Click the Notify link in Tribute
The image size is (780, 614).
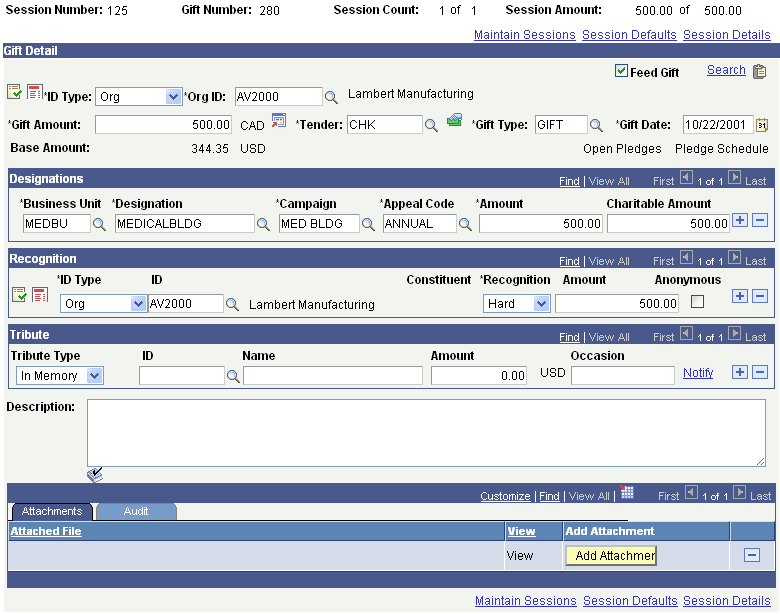coord(698,373)
